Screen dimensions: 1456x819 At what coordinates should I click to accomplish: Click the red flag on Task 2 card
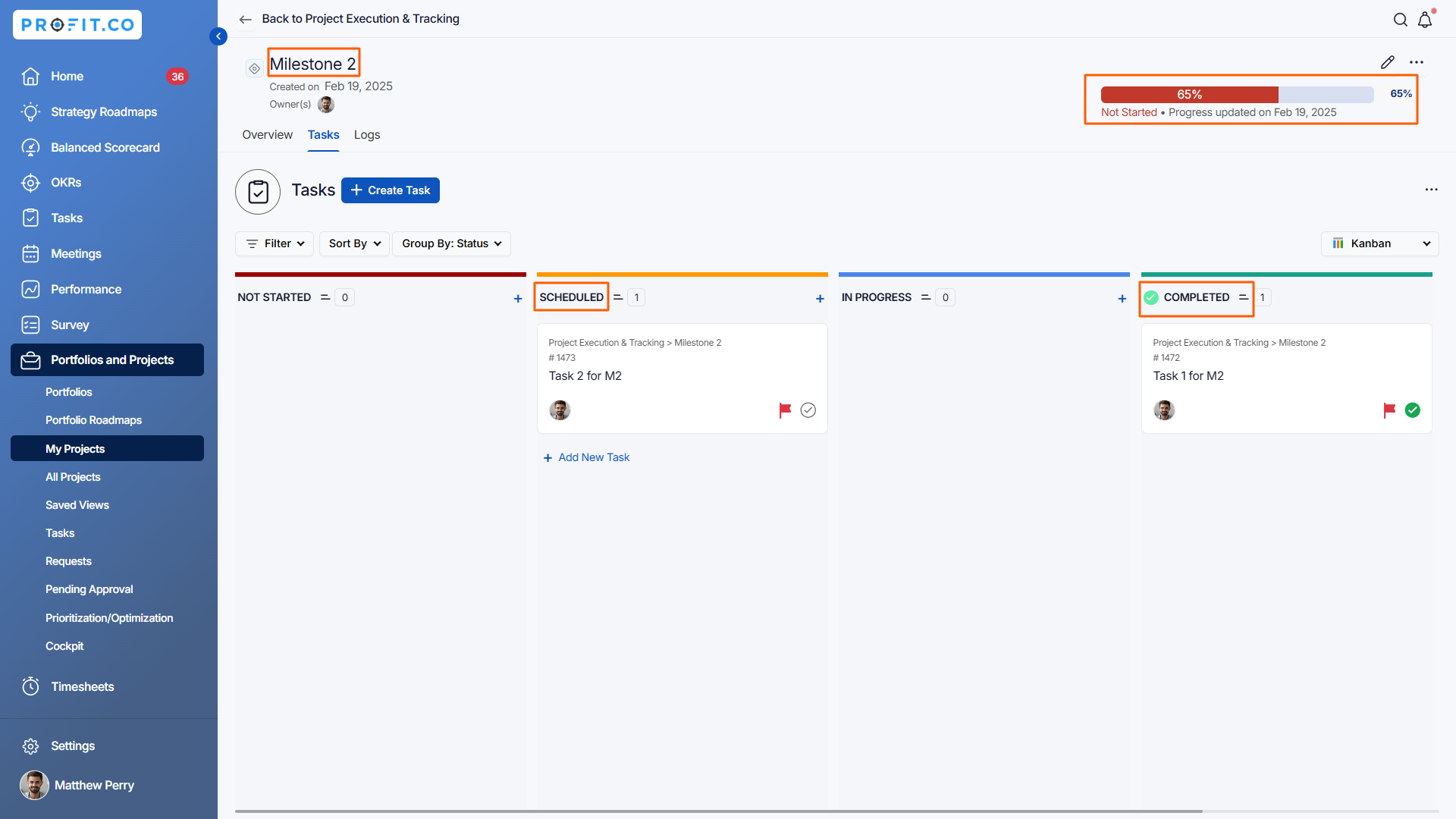point(785,410)
